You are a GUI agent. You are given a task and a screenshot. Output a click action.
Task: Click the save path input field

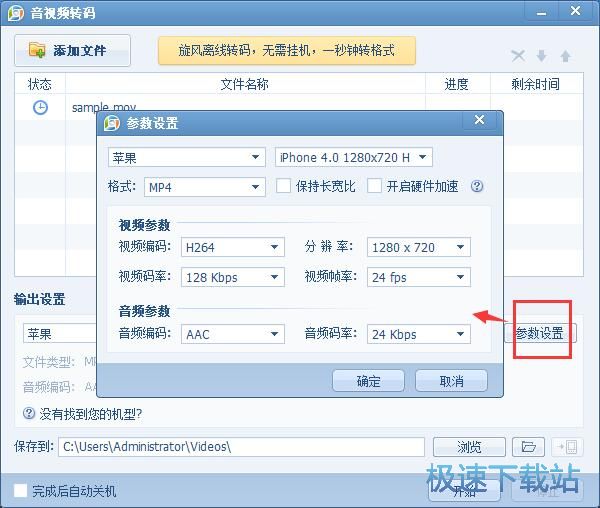241,446
